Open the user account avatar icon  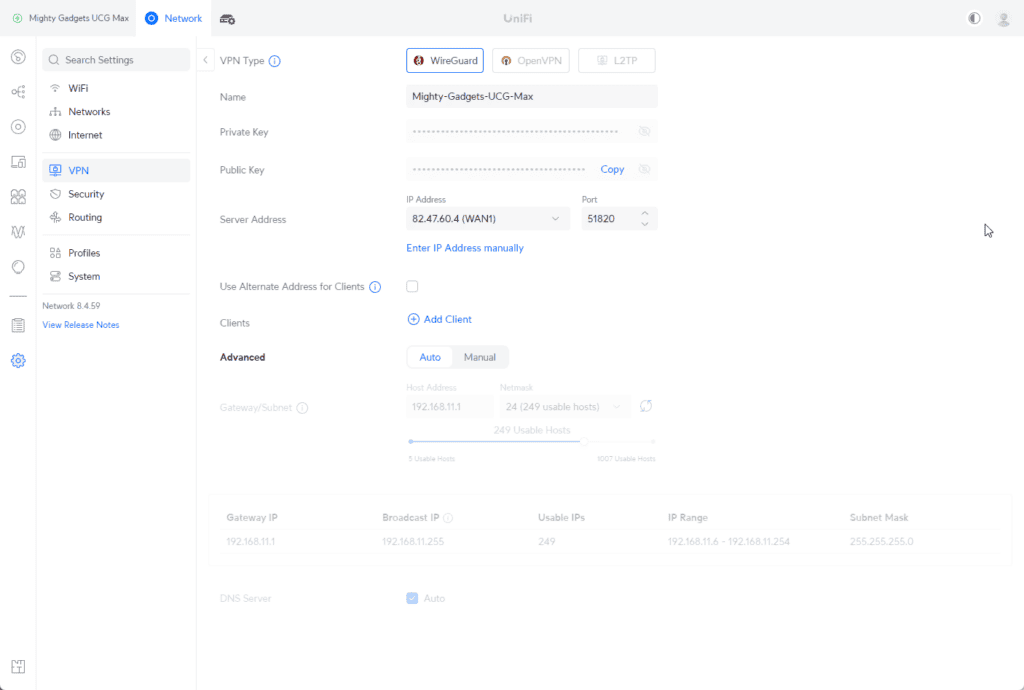[x=1003, y=18]
